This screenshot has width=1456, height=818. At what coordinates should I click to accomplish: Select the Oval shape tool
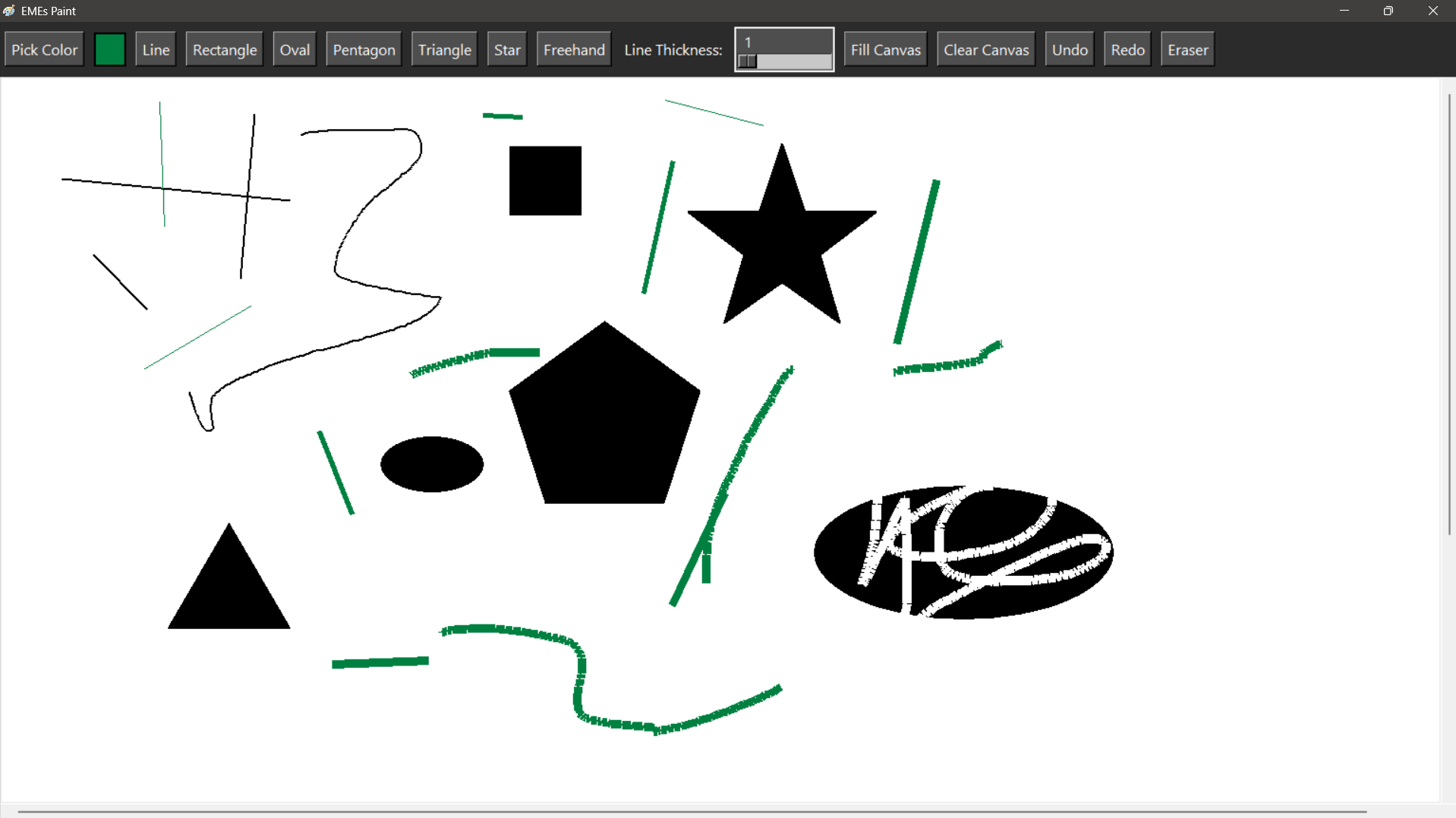point(294,49)
